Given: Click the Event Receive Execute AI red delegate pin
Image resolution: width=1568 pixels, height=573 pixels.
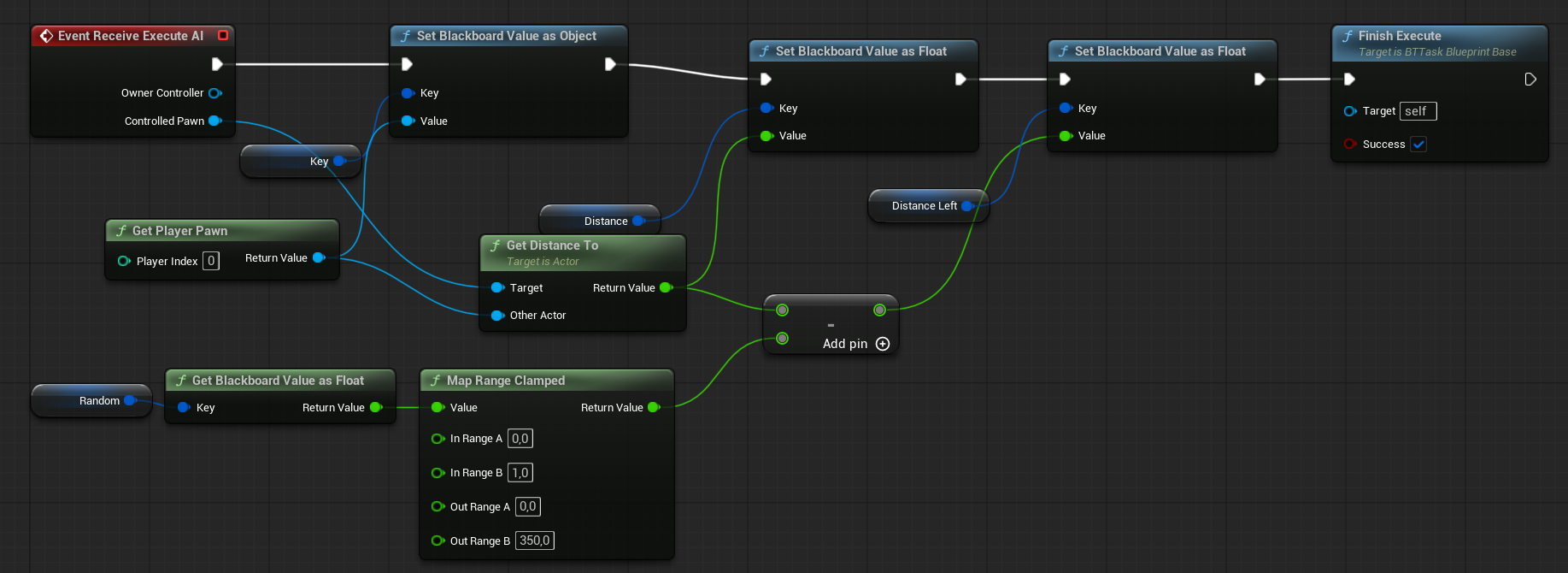Looking at the screenshot, I should (223, 35).
